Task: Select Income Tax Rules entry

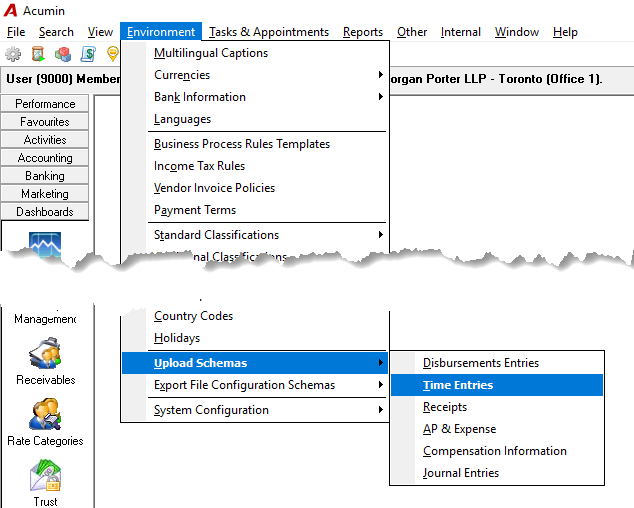Action: click(255, 166)
